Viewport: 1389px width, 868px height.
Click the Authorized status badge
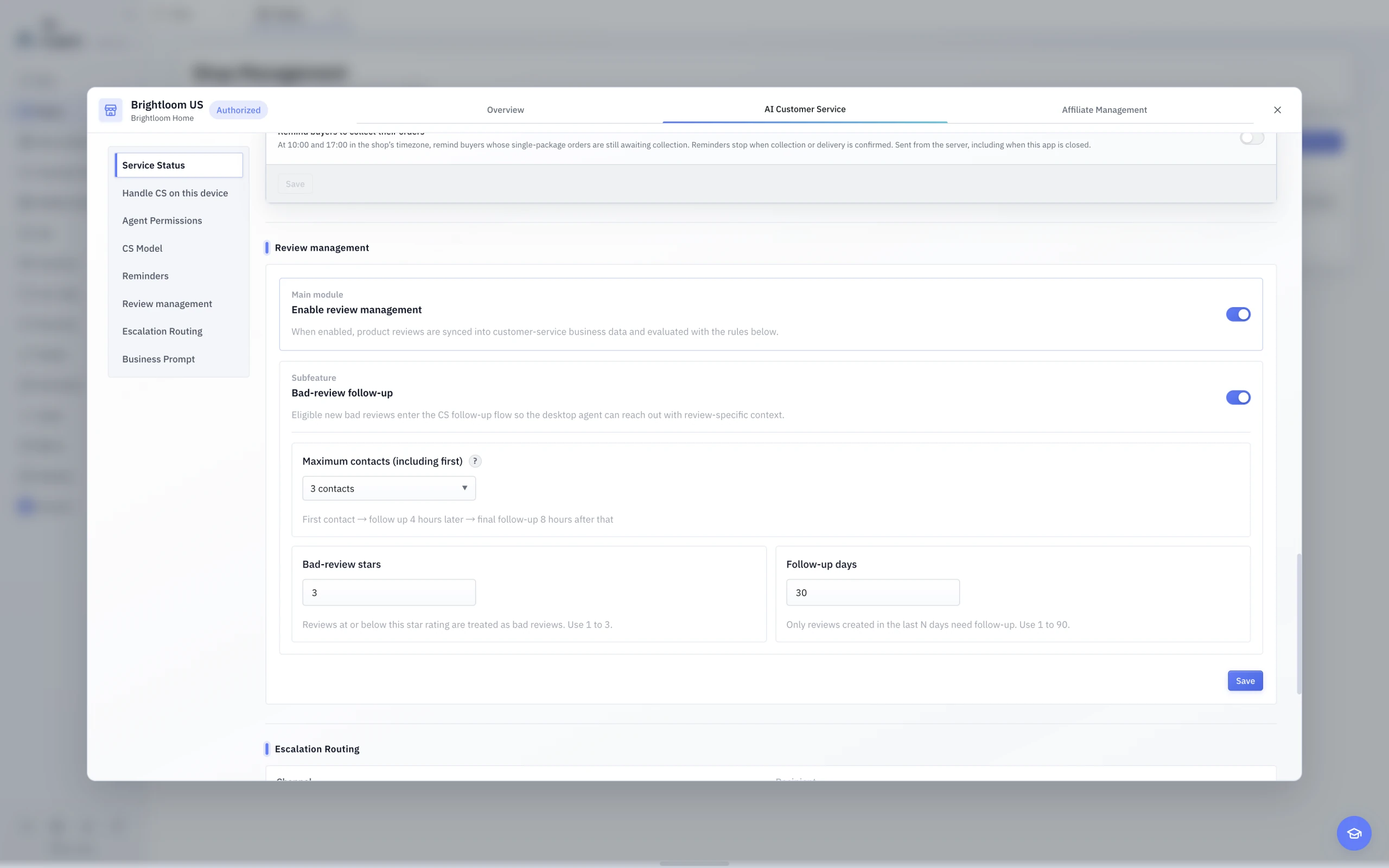238,110
